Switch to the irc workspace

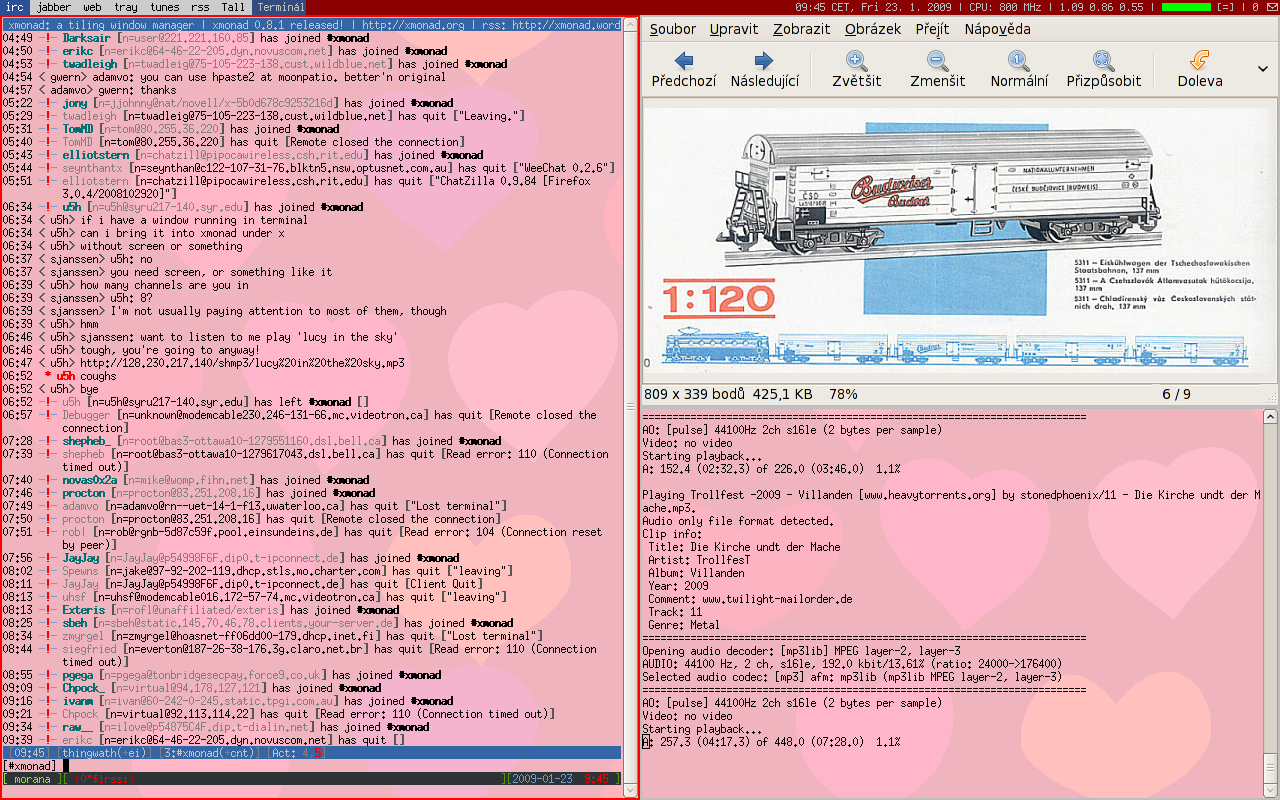(x=15, y=7)
